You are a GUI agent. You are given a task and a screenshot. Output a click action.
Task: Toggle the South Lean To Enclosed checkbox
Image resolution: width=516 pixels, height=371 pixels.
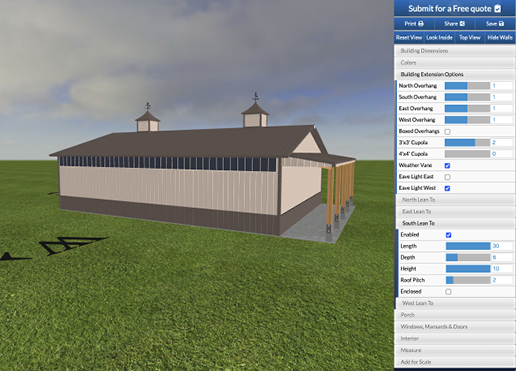click(x=448, y=292)
